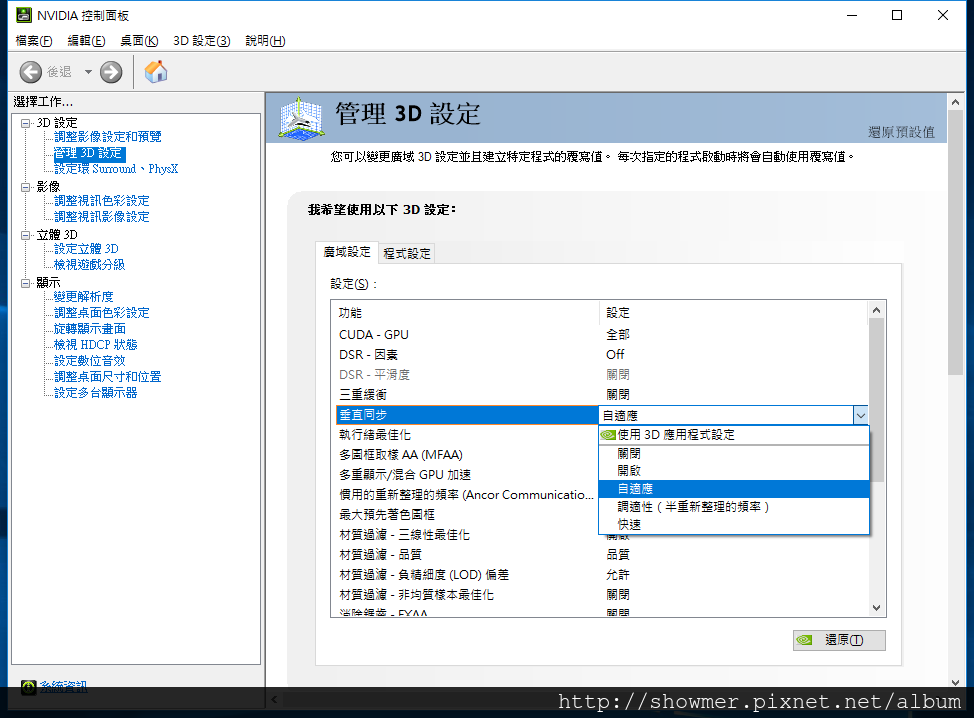This screenshot has width=974, height=718.
Task: Open 設定立體 3D tree item
Action: (86, 249)
